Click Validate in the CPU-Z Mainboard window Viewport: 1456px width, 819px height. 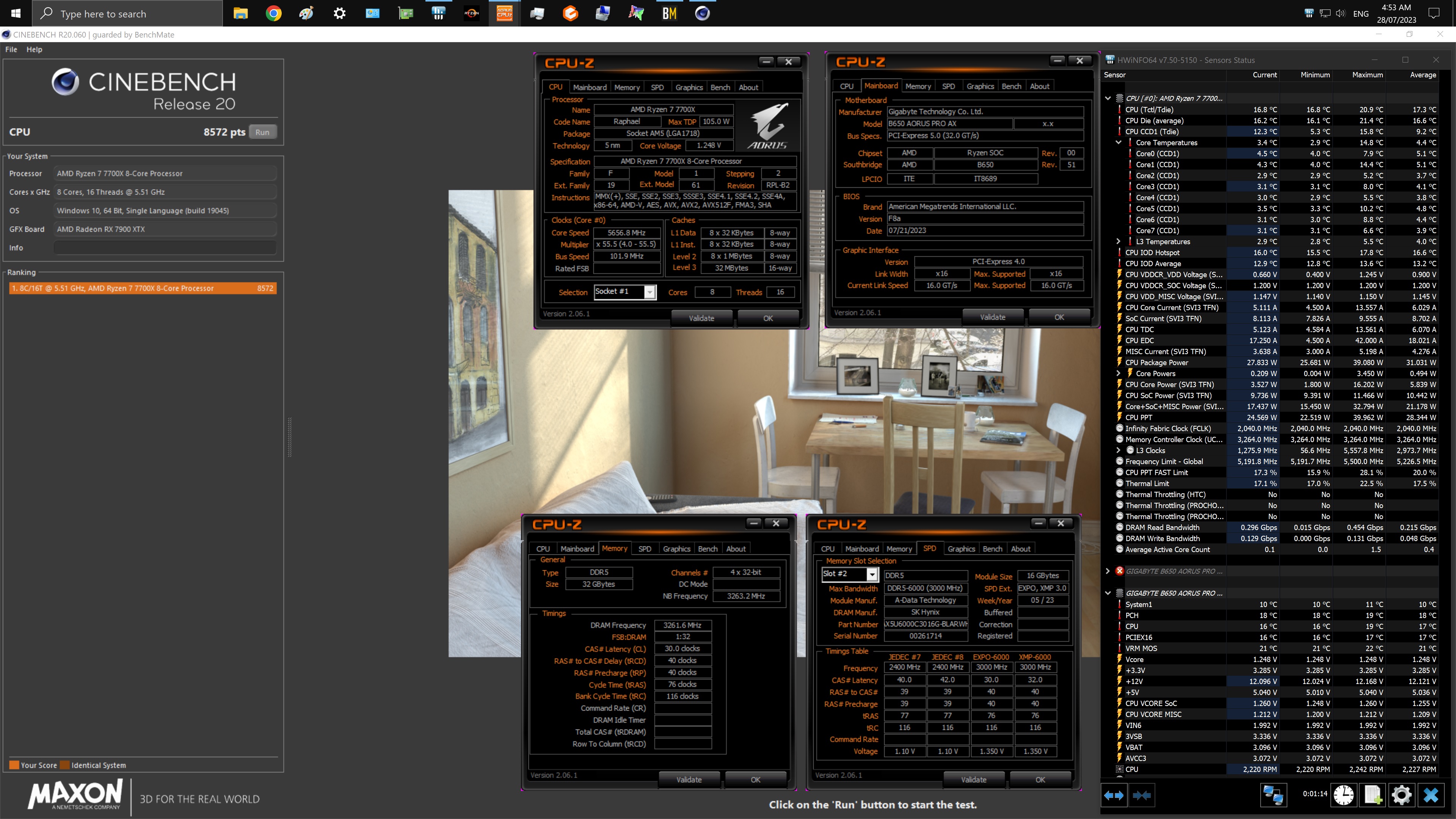point(993,317)
